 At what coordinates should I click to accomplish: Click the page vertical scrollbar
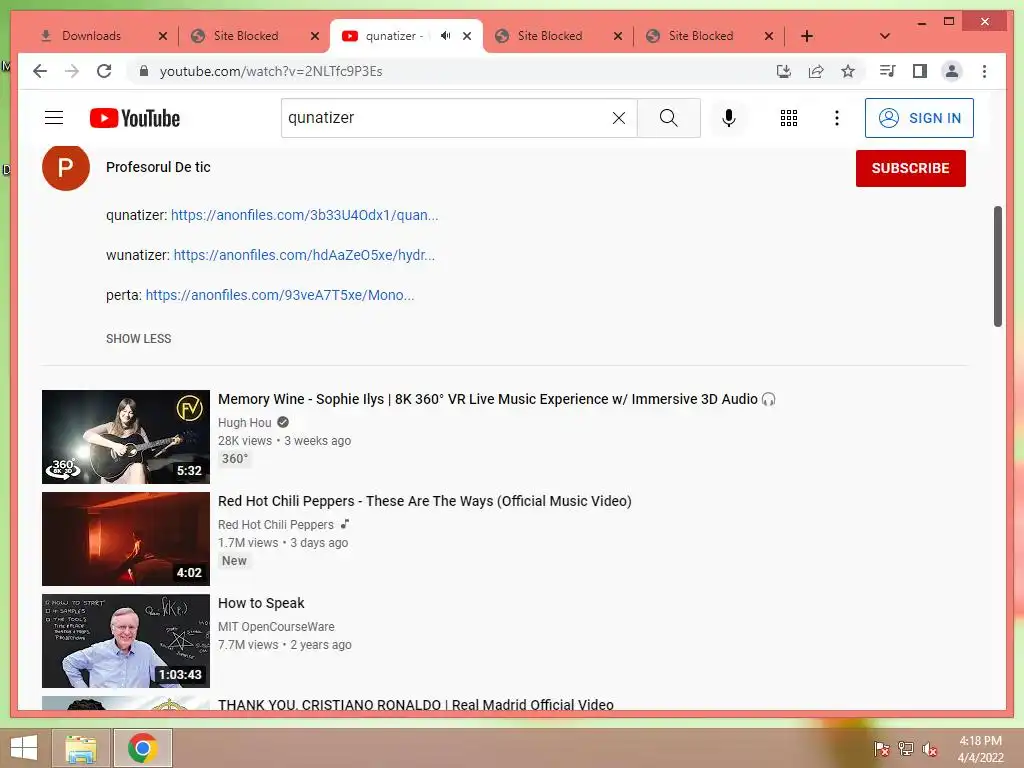point(997,266)
